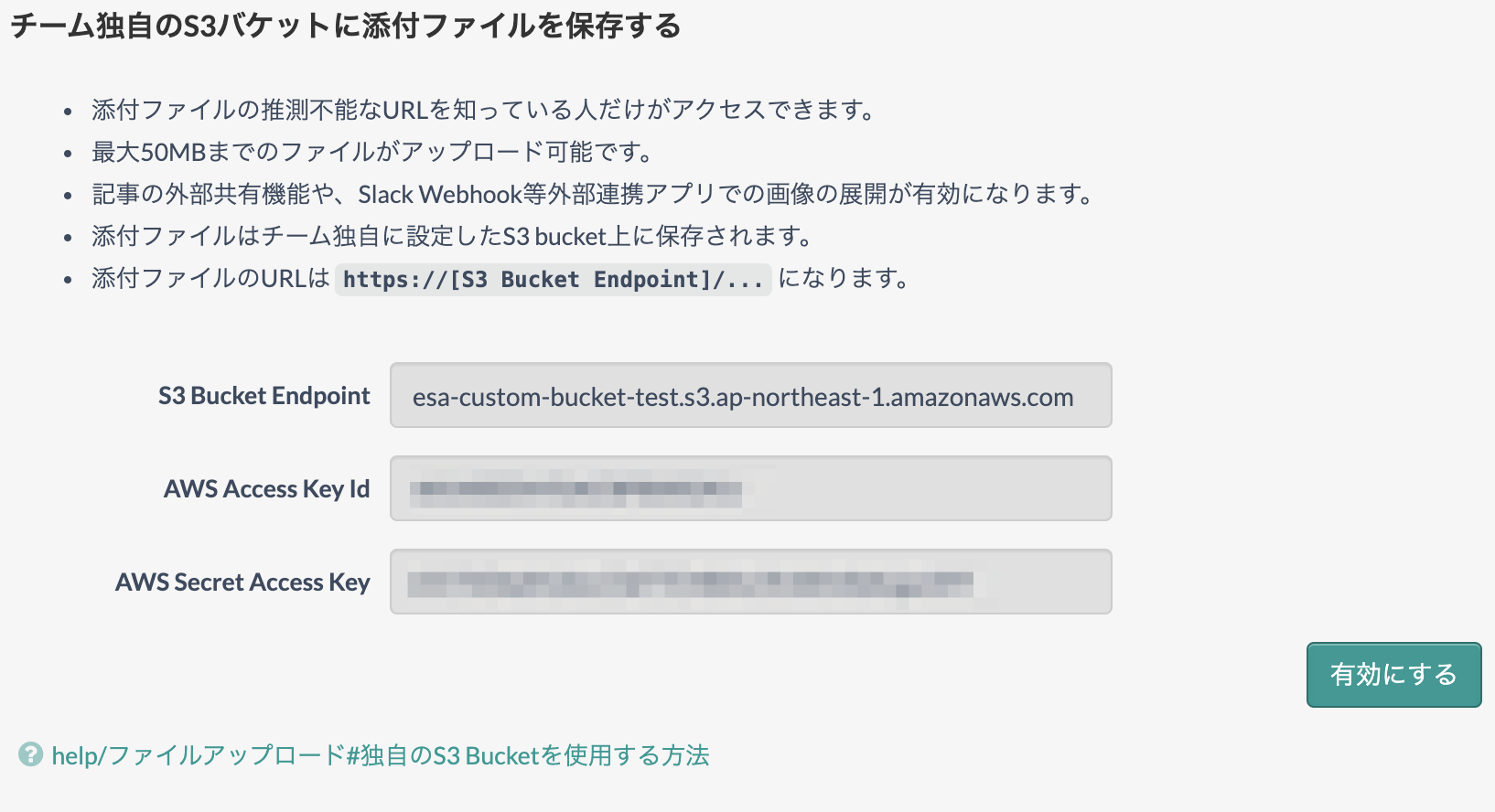Viewport: 1495px width, 812px height.
Task: Click the AWS Access Key Id label
Action: (266, 489)
